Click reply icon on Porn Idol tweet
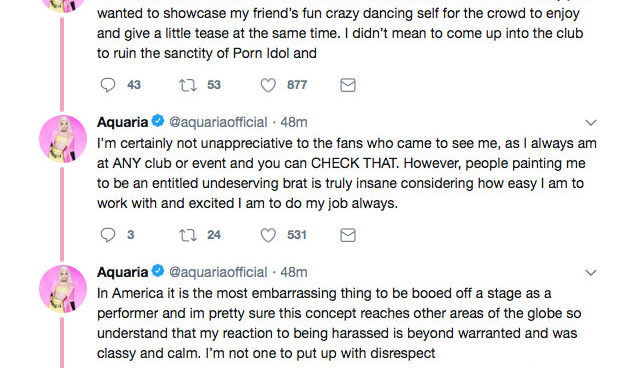638x368 pixels. pos(108,85)
